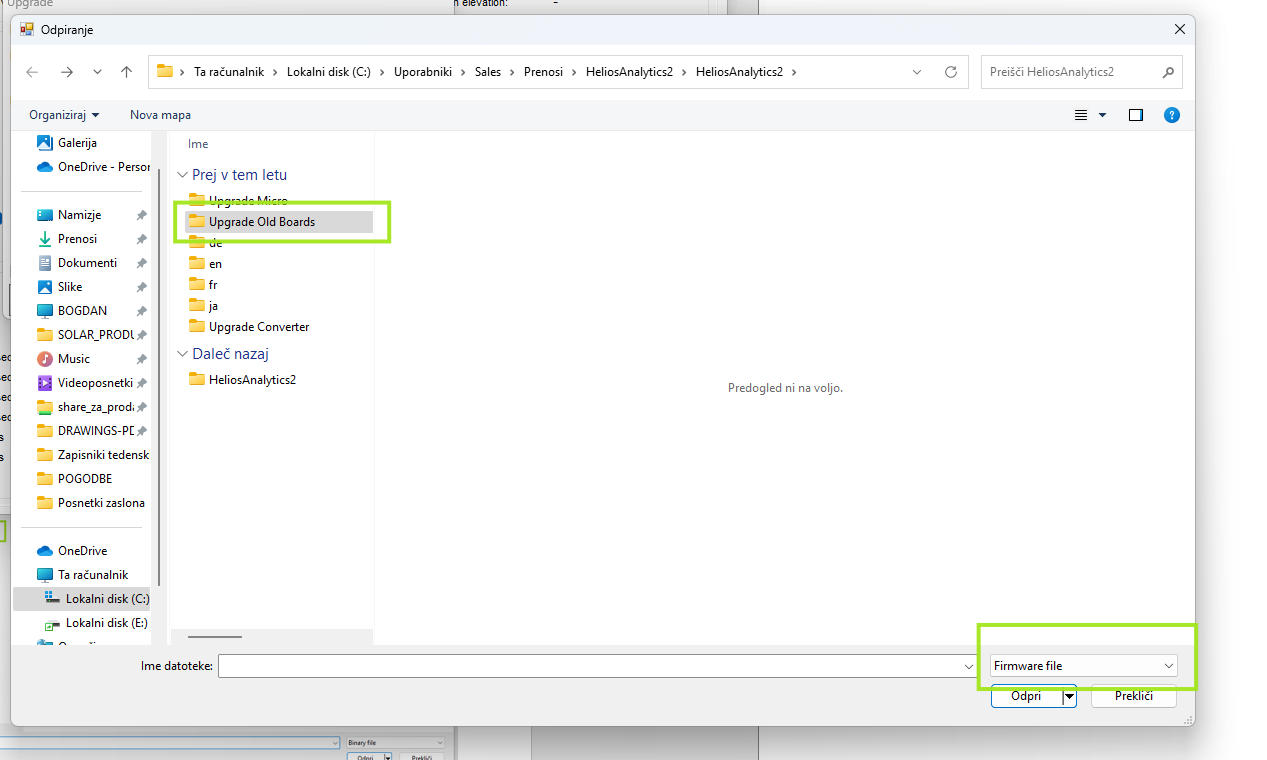The width and height of the screenshot is (1267, 760).
Task: Open help with the question mark icon
Action: click(1172, 115)
